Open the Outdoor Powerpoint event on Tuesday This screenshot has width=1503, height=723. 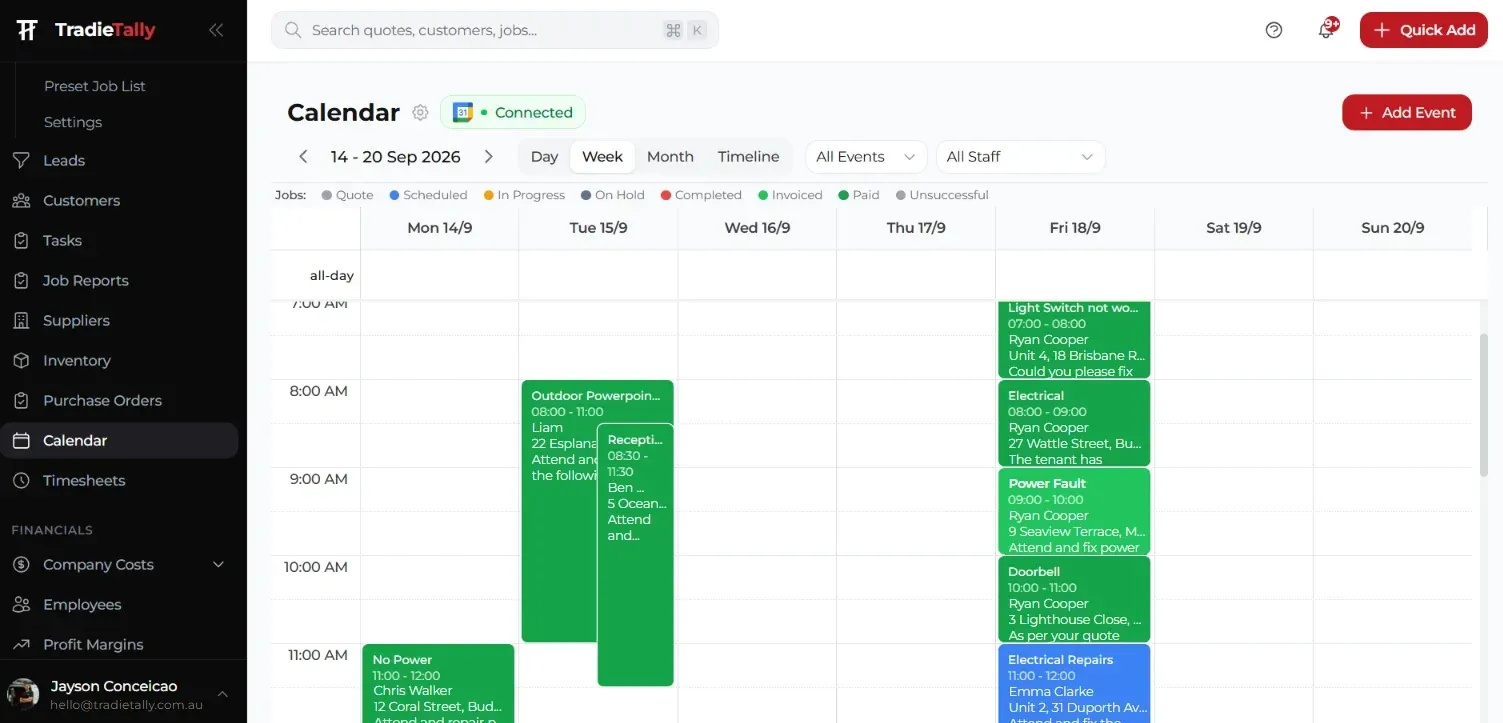tap(560, 510)
